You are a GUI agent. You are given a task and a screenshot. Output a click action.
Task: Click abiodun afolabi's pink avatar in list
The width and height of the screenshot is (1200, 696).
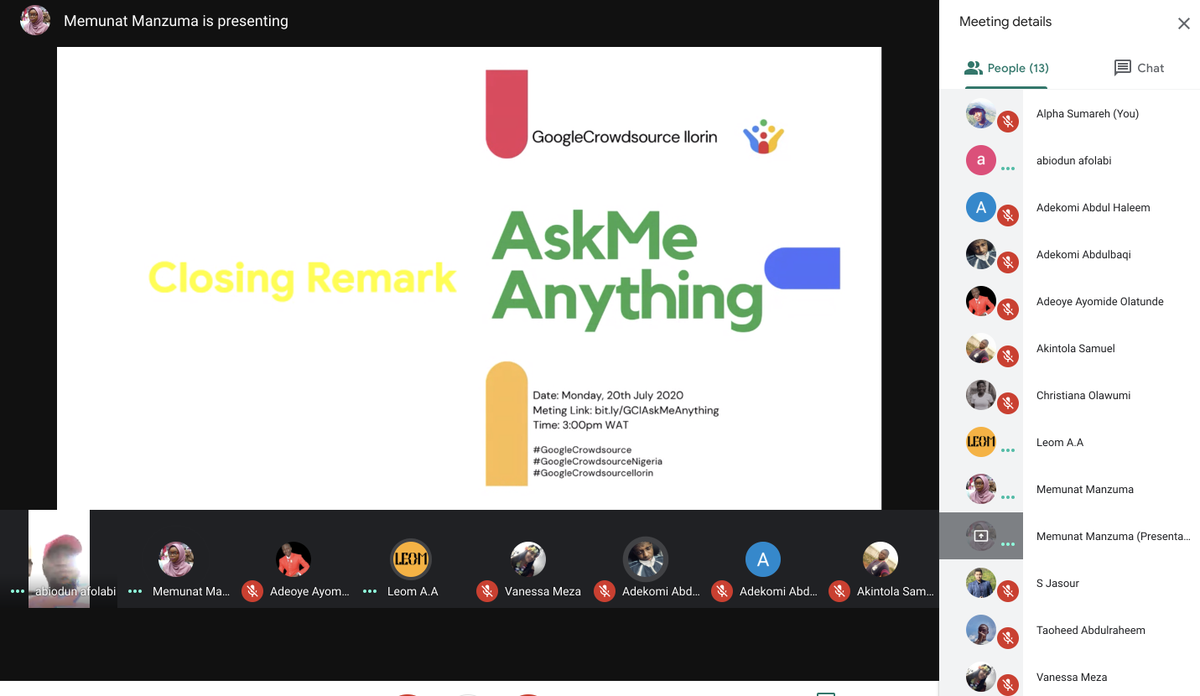[x=981, y=161]
